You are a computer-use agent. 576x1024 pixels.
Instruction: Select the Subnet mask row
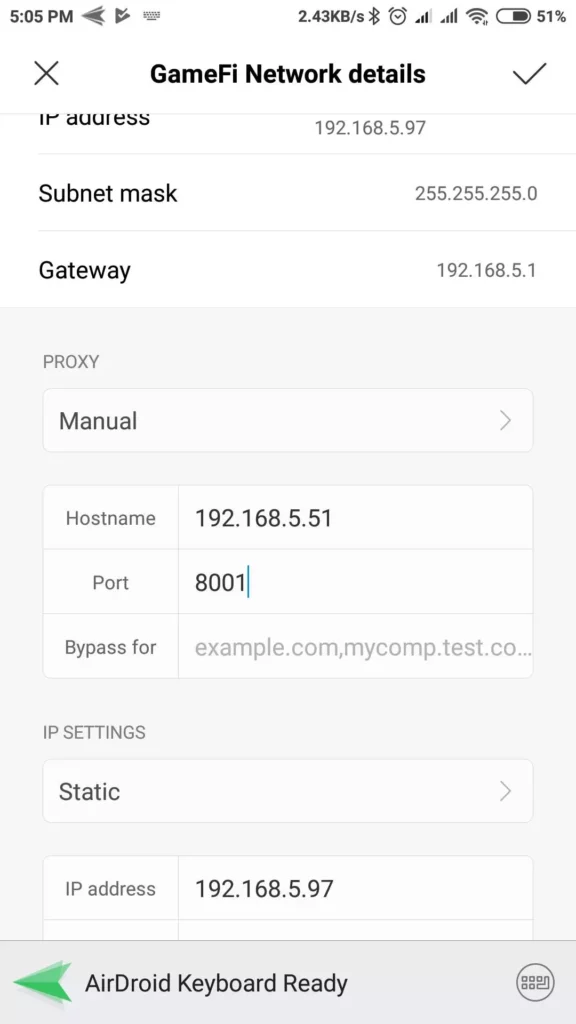[288, 193]
